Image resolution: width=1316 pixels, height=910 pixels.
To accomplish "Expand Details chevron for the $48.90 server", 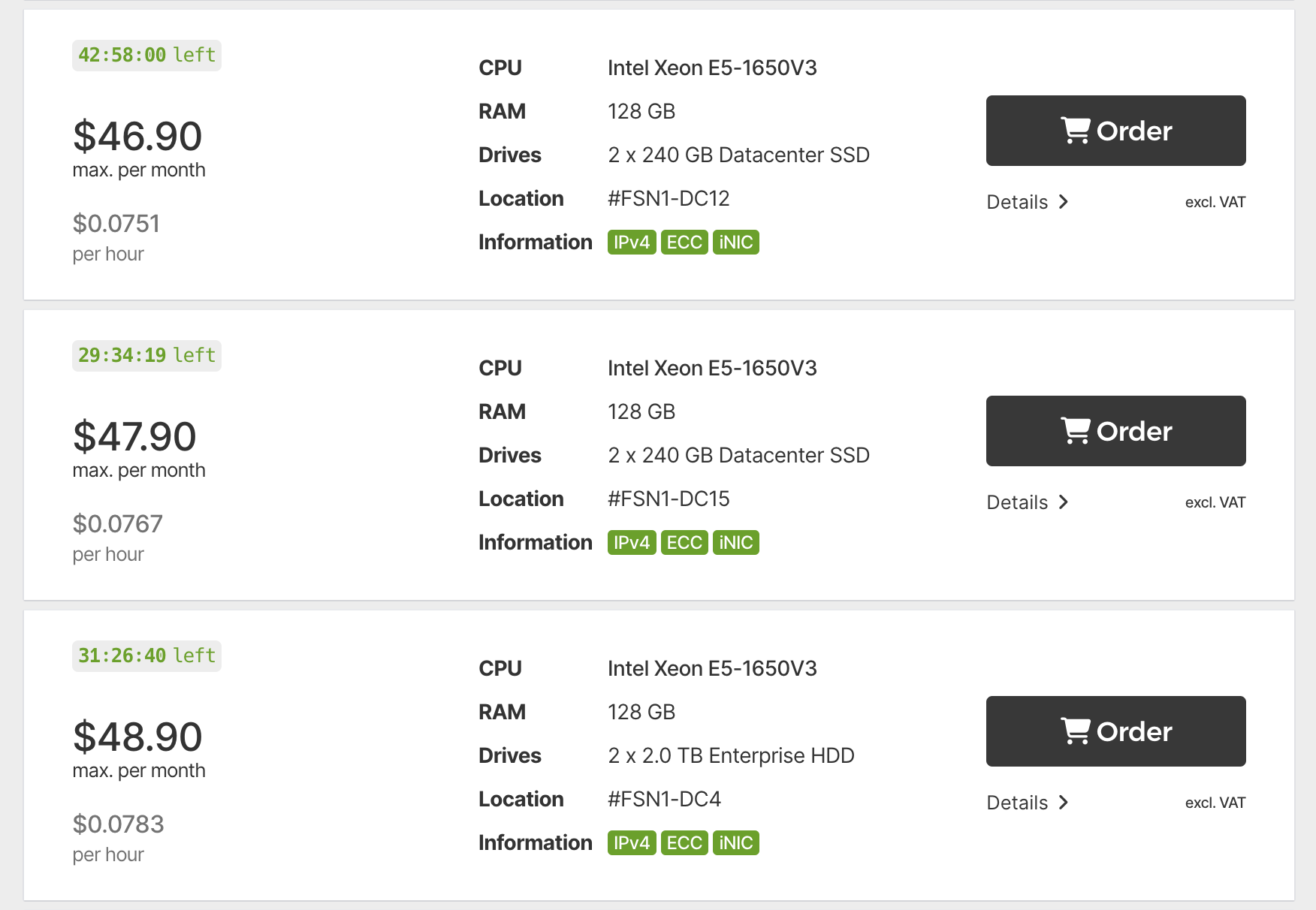I will coord(1063,803).
